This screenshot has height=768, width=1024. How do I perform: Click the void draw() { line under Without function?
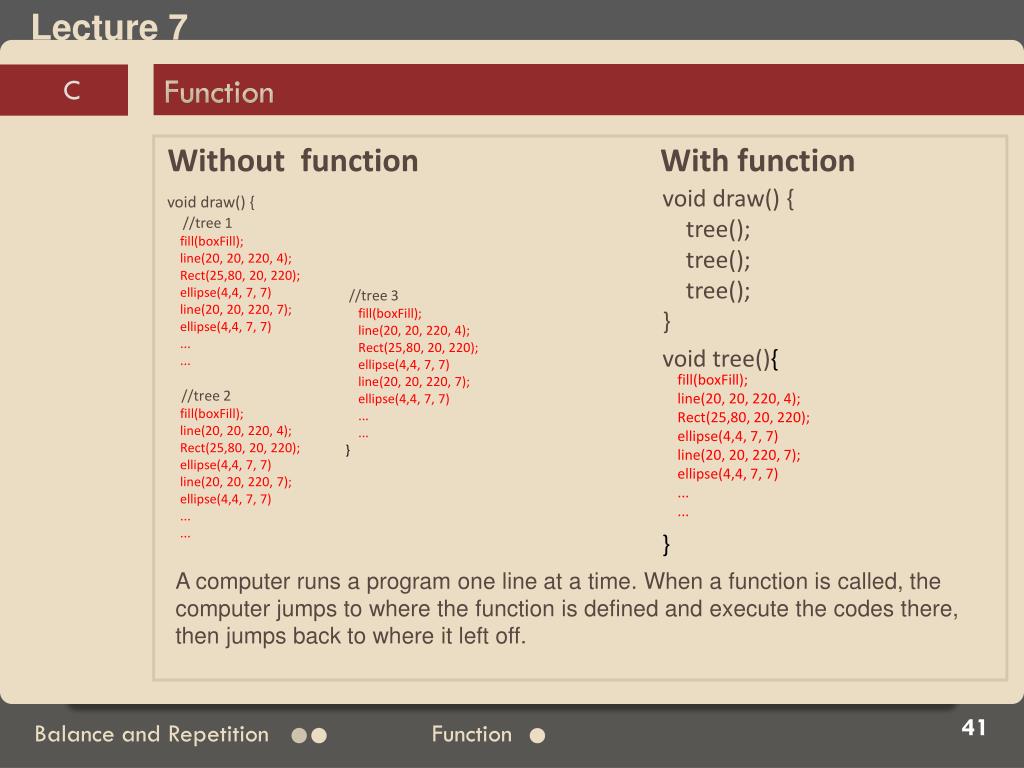(x=210, y=202)
